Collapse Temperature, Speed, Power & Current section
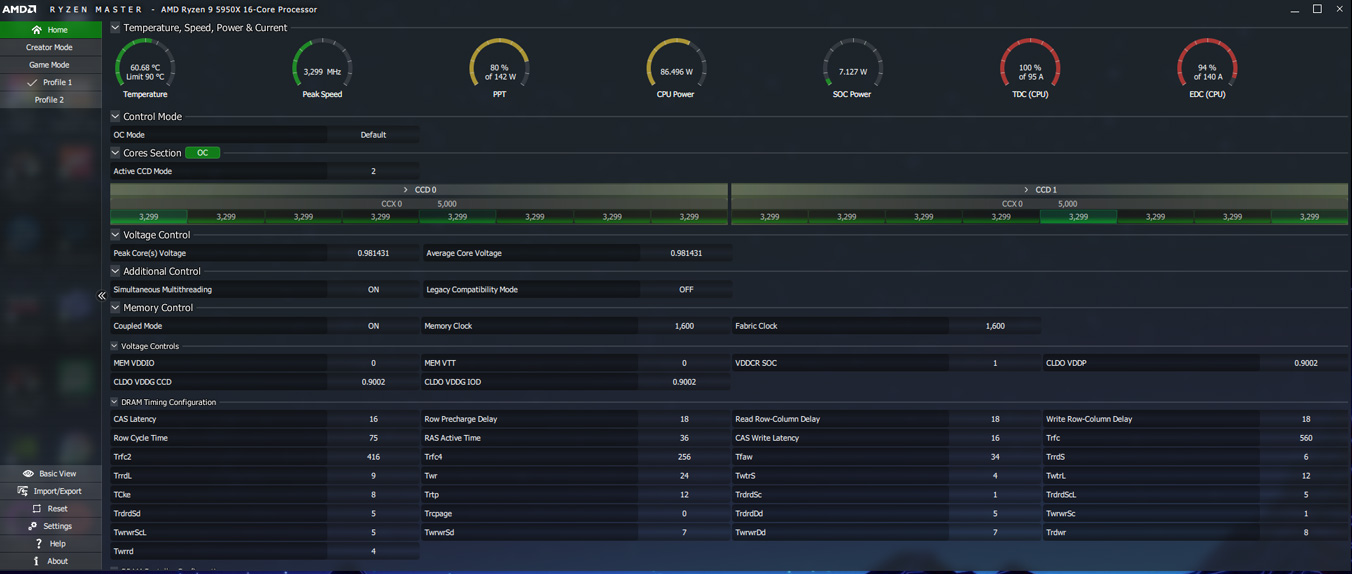Image resolution: width=1352 pixels, height=574 pixels. pos(115,28)
